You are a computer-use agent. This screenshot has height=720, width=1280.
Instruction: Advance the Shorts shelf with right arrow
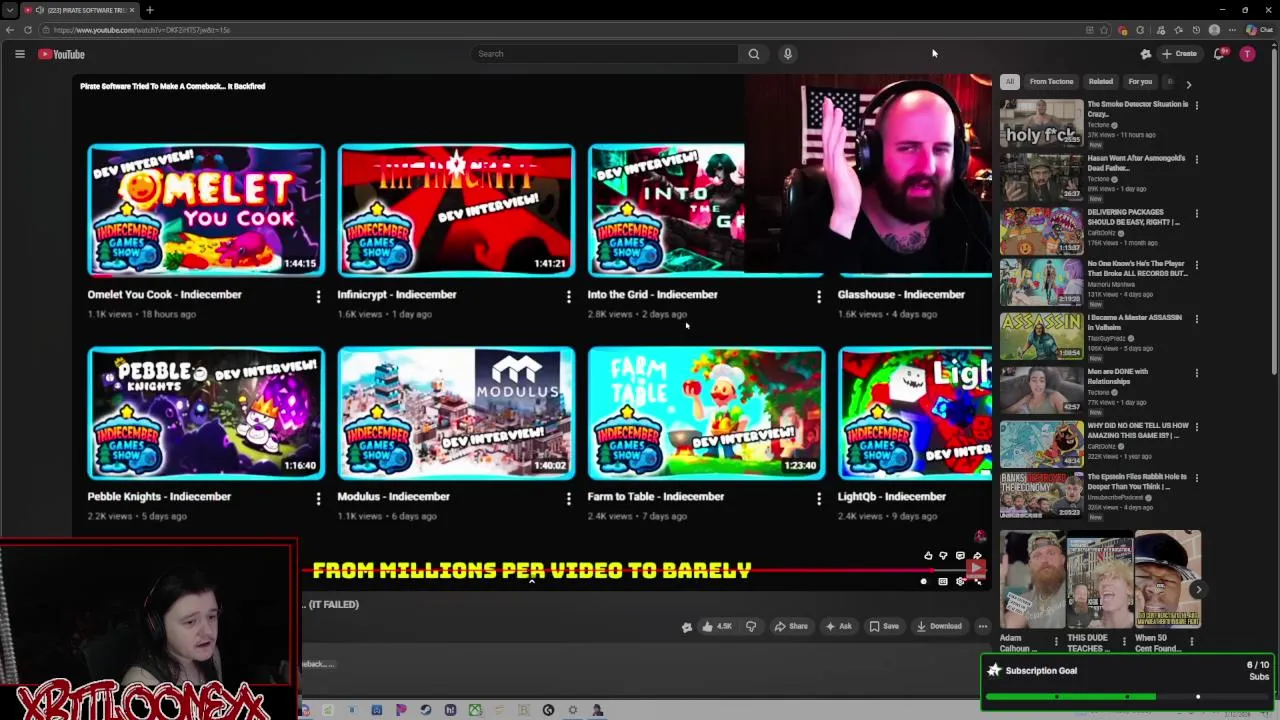tap(1198, 590)
